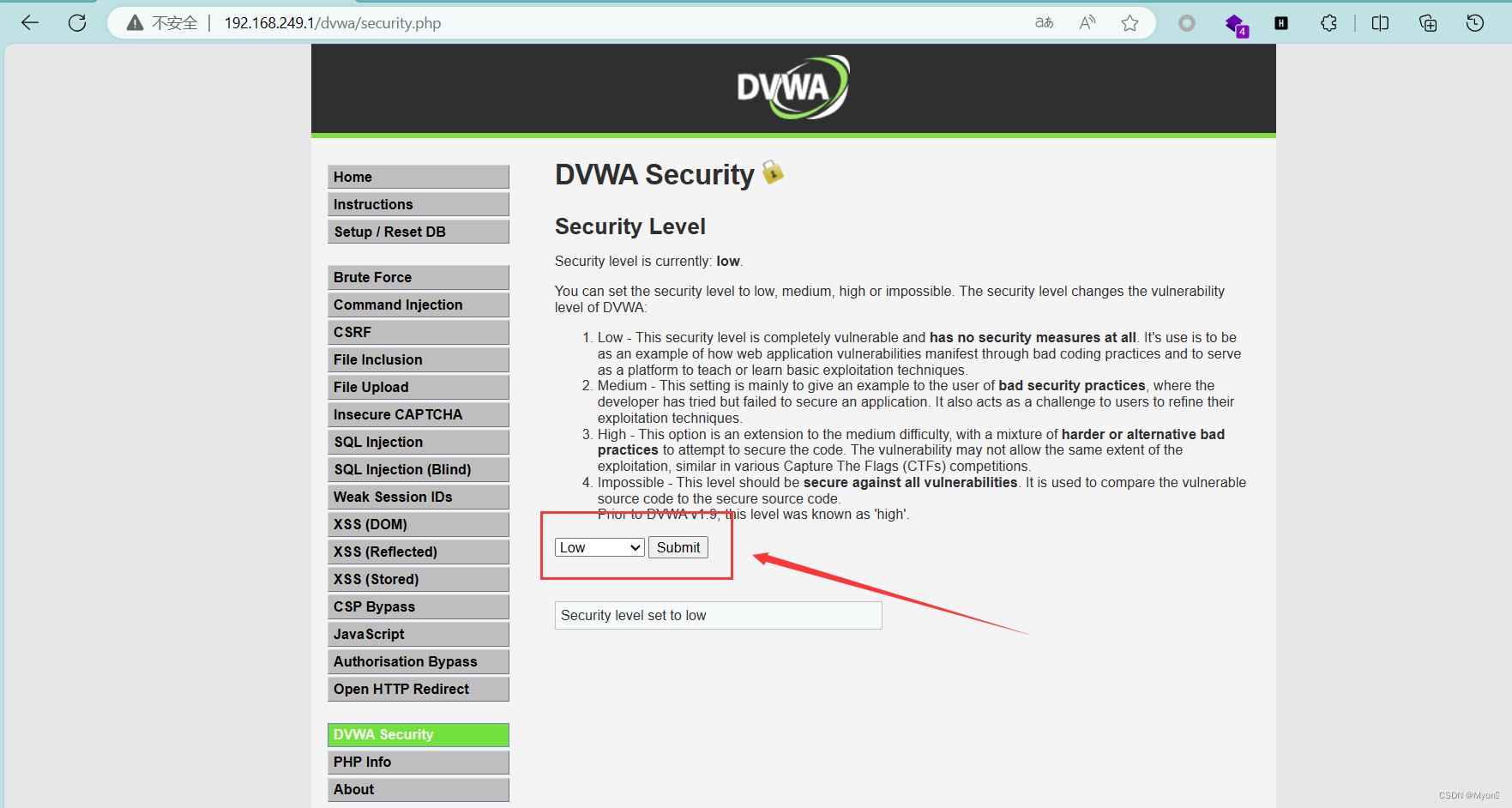The height and width of the screenshot is (808, 1512).
Task: Click the 'DVWA Security' page heading
Action: pos(654,174)
